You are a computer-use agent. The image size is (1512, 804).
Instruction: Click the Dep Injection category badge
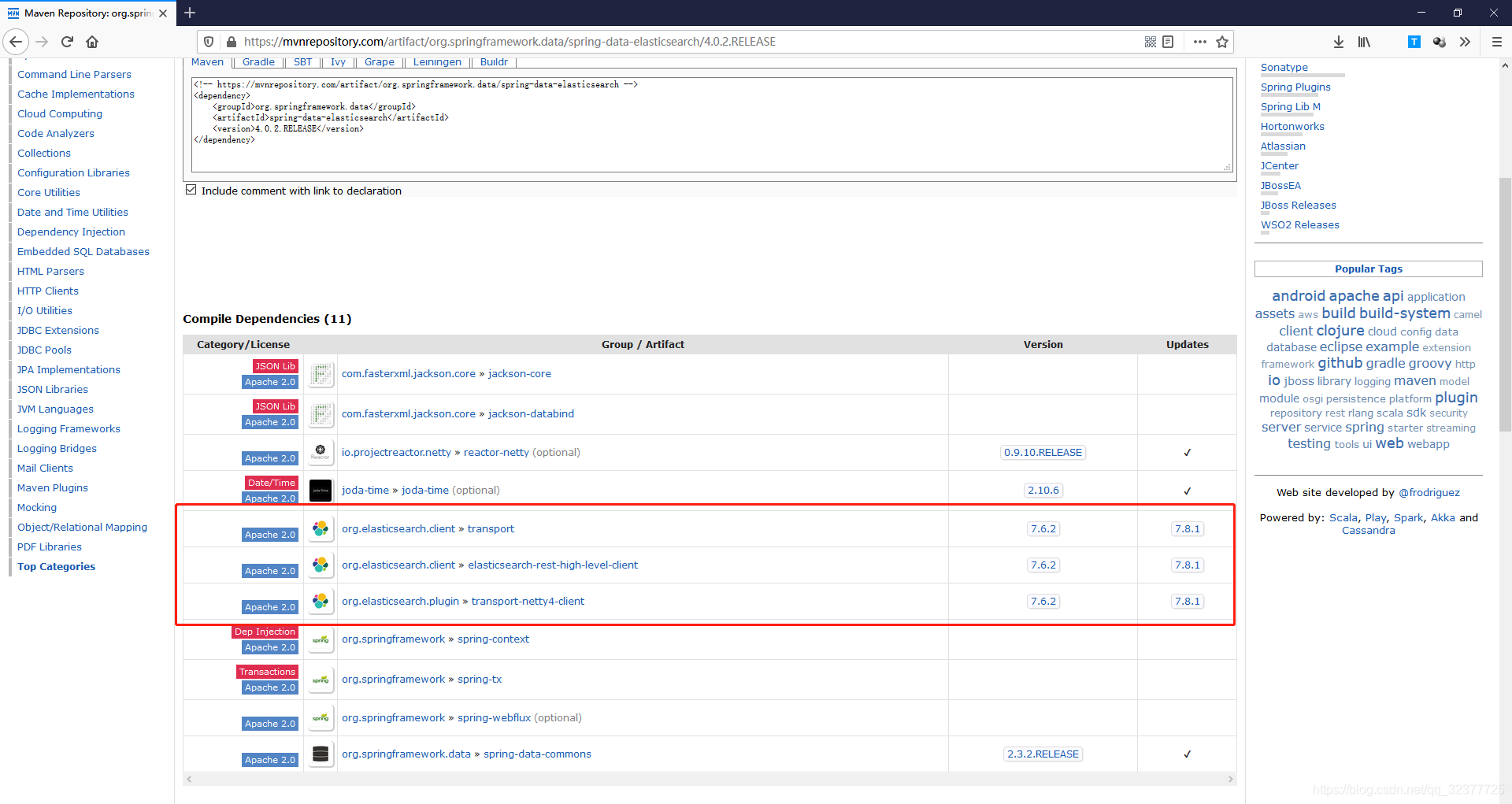coord(265,632)
